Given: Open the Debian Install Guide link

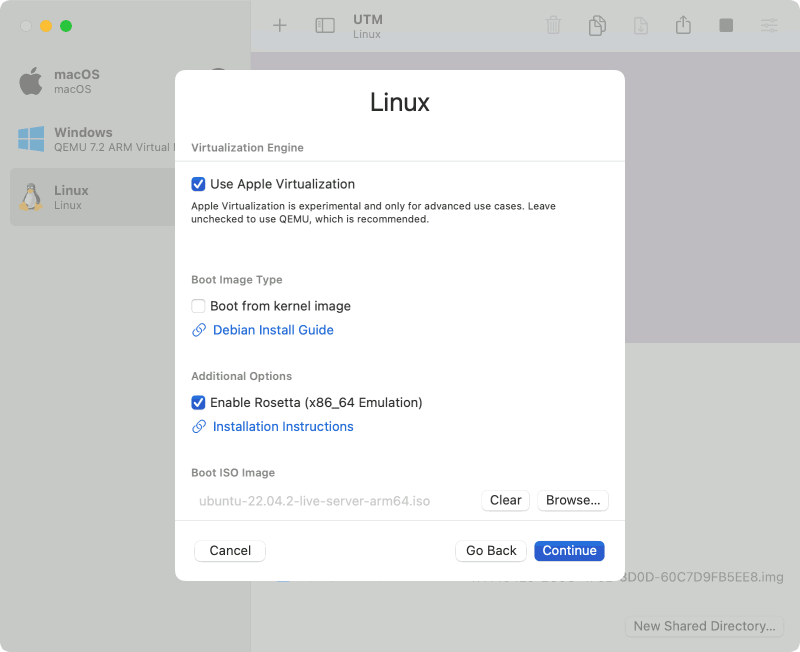Looking at the screenshot, I should coord(272,330).
